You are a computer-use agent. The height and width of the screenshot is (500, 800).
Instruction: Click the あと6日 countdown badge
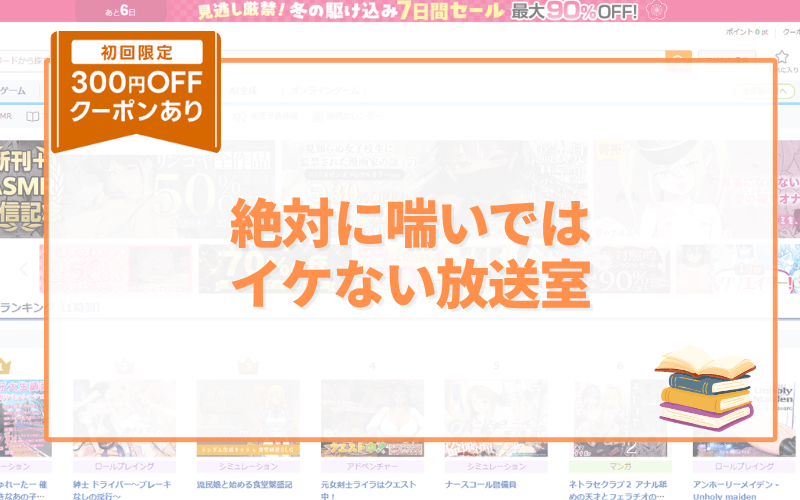120,11
